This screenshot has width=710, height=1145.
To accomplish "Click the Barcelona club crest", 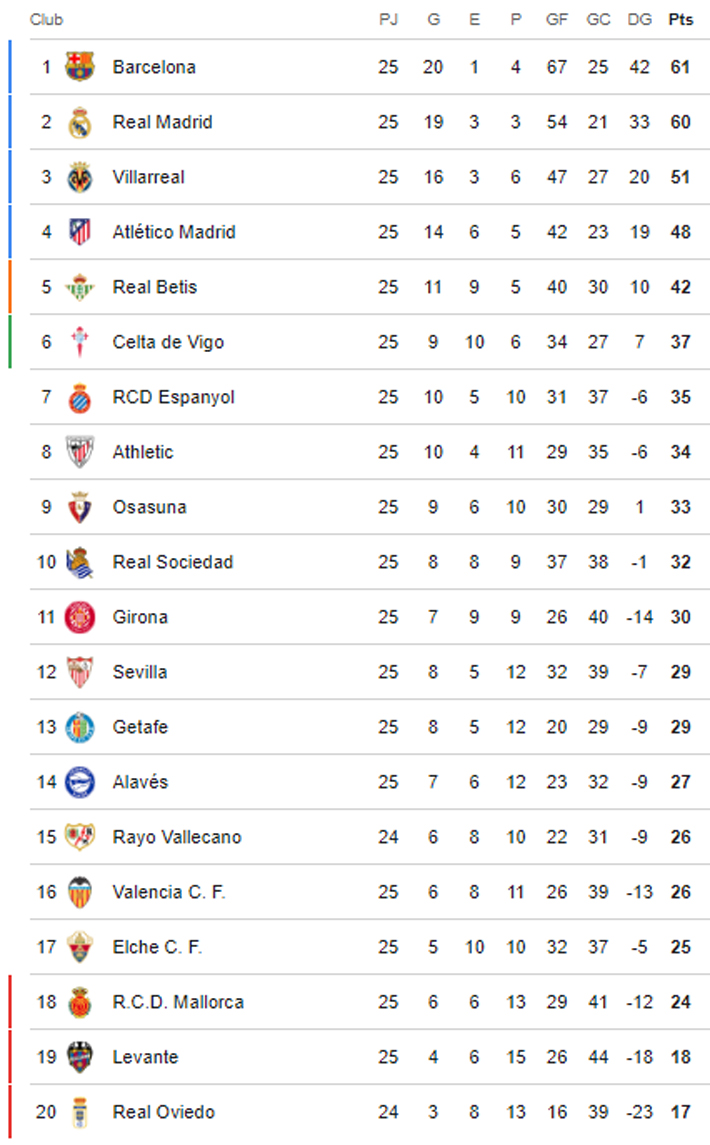I will click(79, 67).
